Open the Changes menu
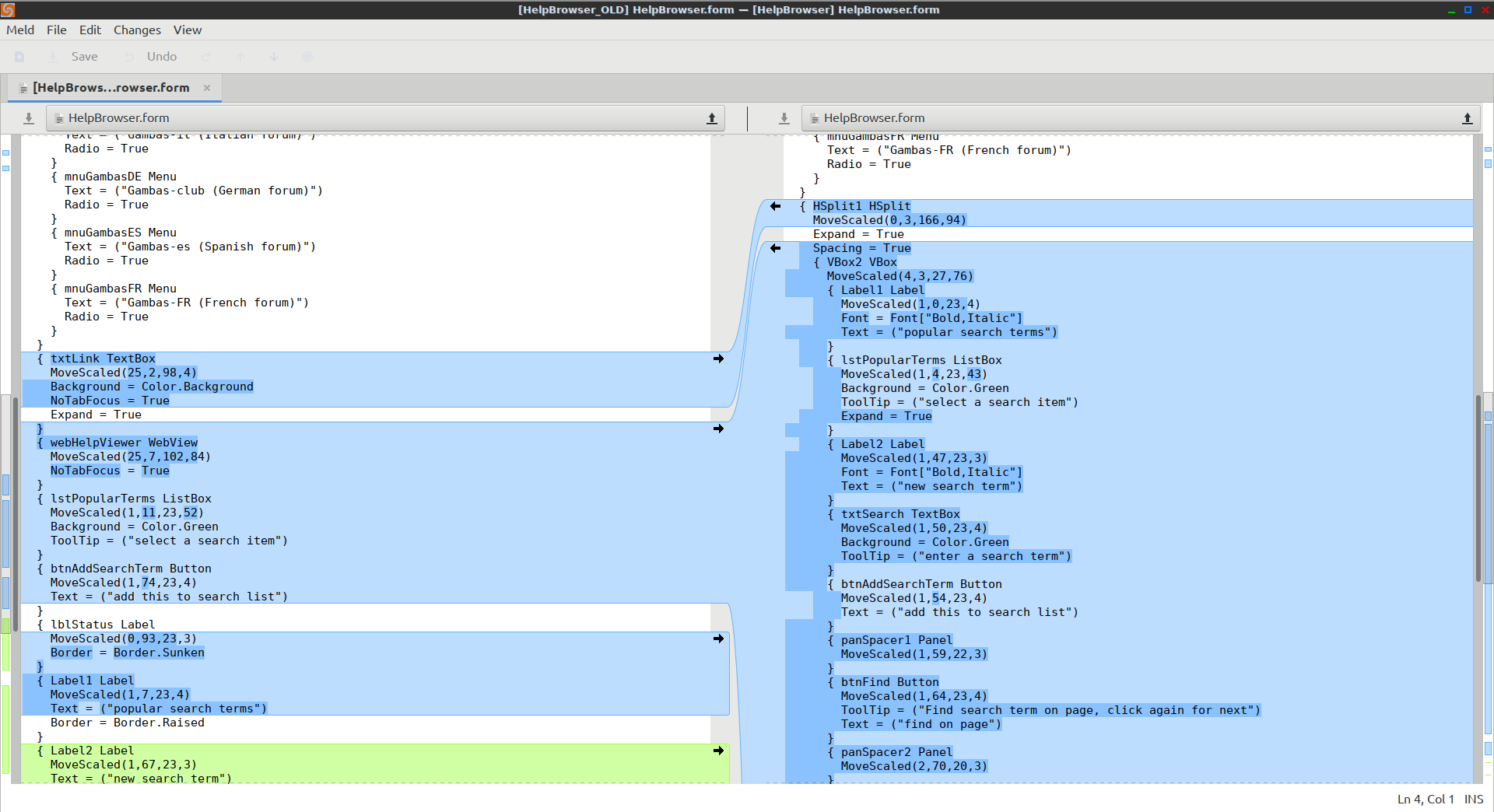 click(137, 30)
